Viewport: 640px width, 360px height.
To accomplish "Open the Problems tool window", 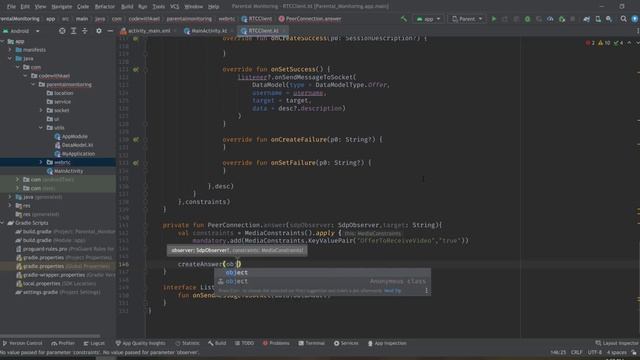I will click(x=276, y=343).
